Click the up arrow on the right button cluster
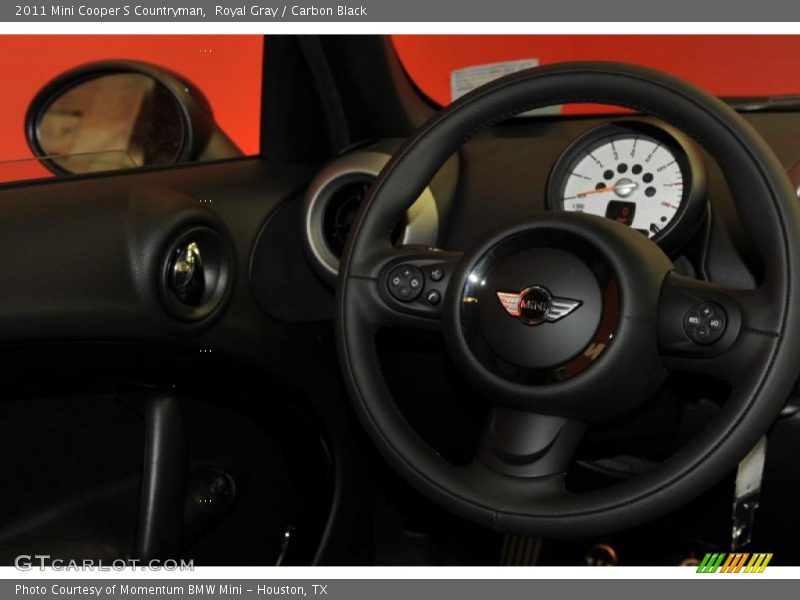The image size is (800, 600). pyautogui.click(x=707, y=310)
